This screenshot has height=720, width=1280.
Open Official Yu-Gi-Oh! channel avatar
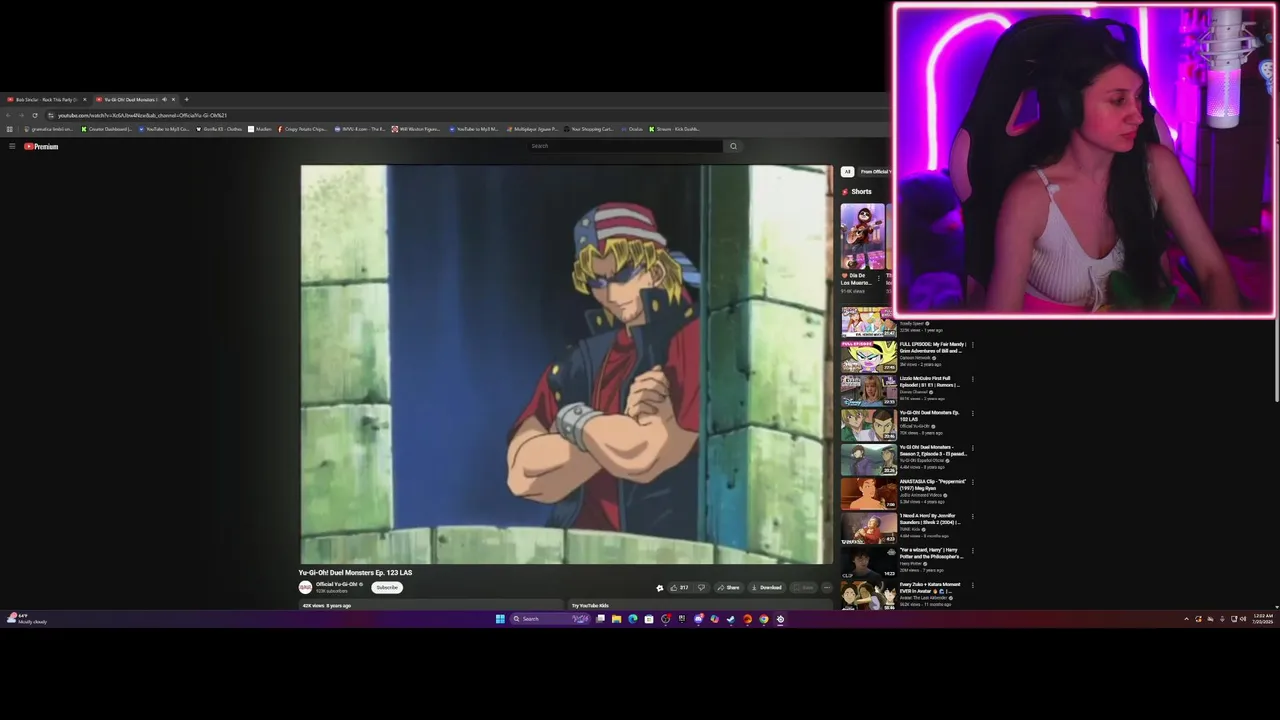click(x=306, y=587)
